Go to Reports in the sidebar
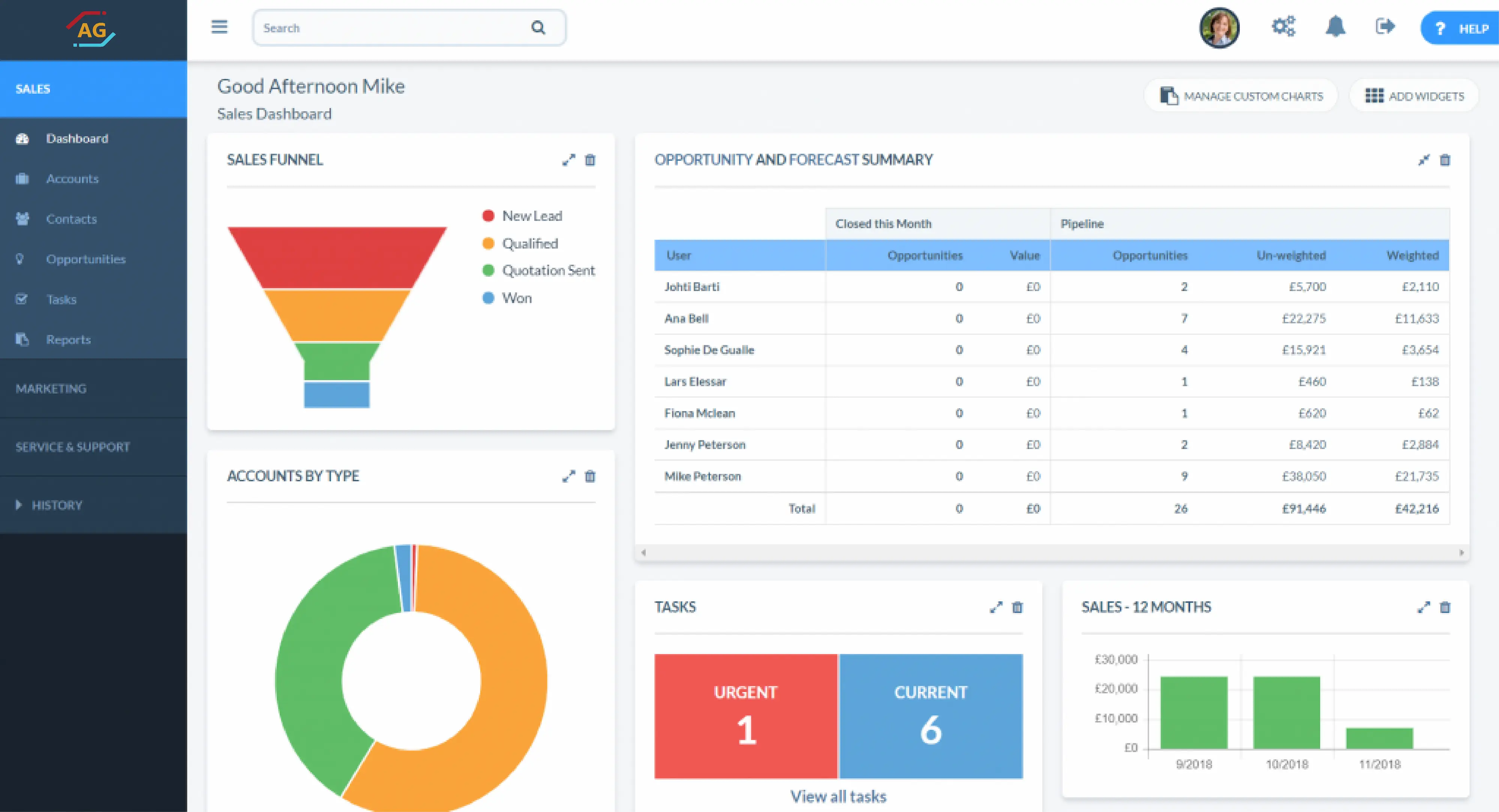The image size is (1499, 812). (68, 340)
